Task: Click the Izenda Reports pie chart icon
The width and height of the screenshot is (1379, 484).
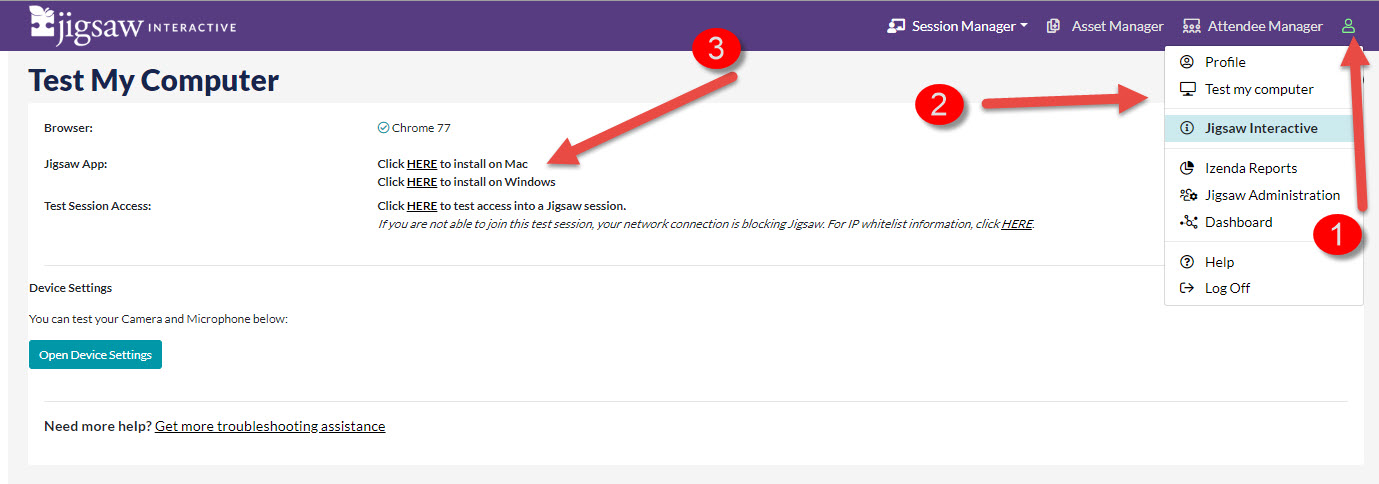Action: click(1187, 168)
